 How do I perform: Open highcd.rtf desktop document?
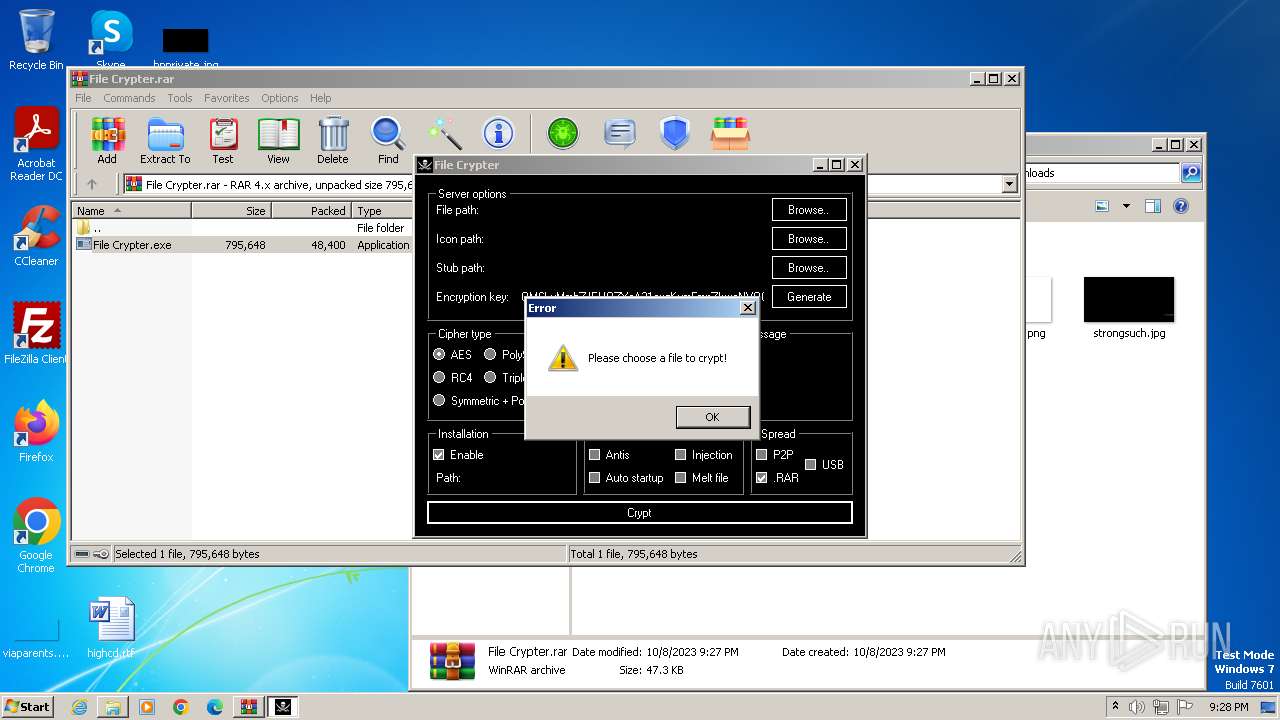pyautogui.click(x=111, y=628)
